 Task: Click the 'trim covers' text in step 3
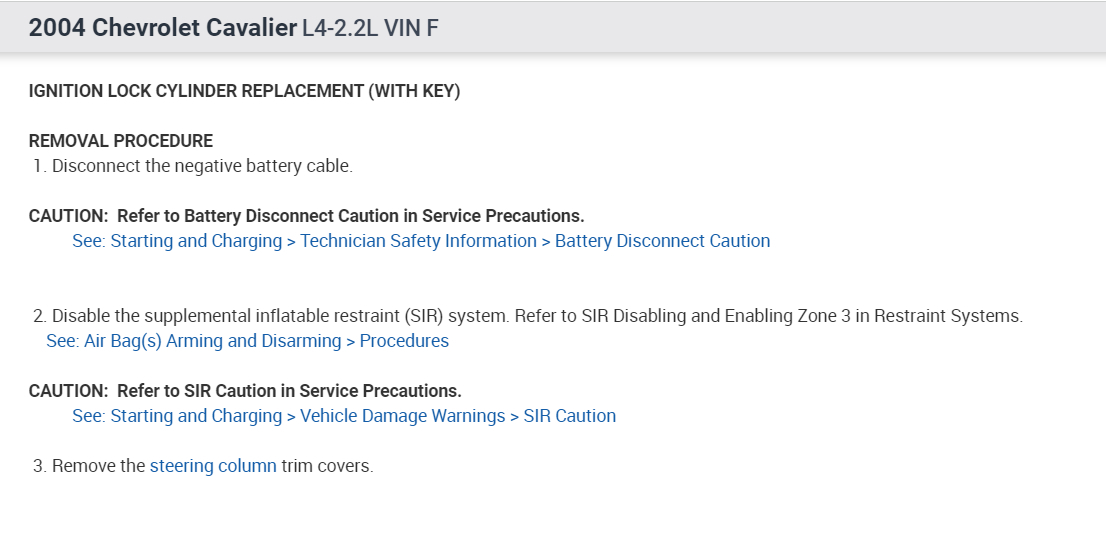pos(327,466)
